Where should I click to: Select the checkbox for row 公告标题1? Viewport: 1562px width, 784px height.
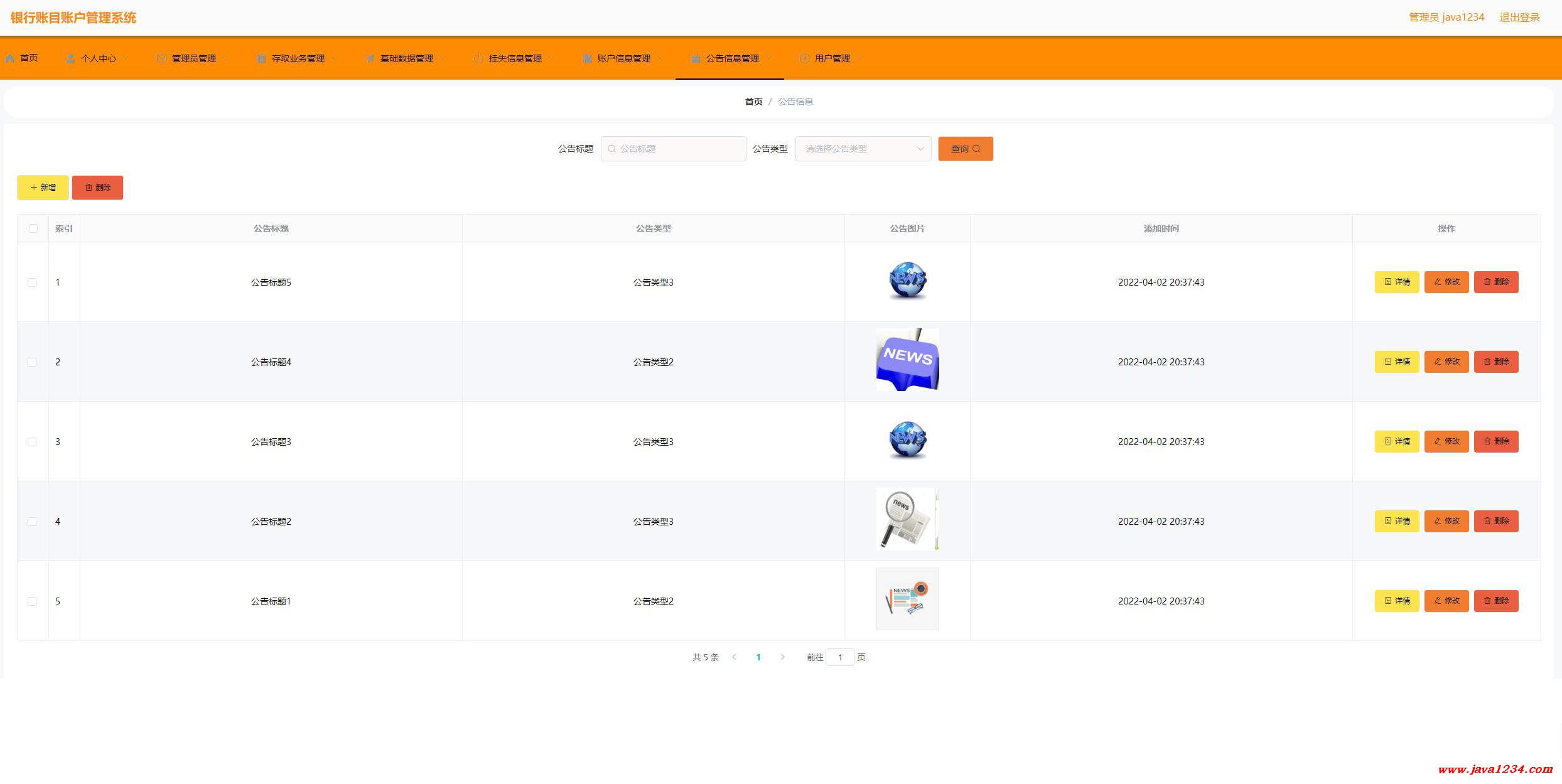click(x=32, y=601)
